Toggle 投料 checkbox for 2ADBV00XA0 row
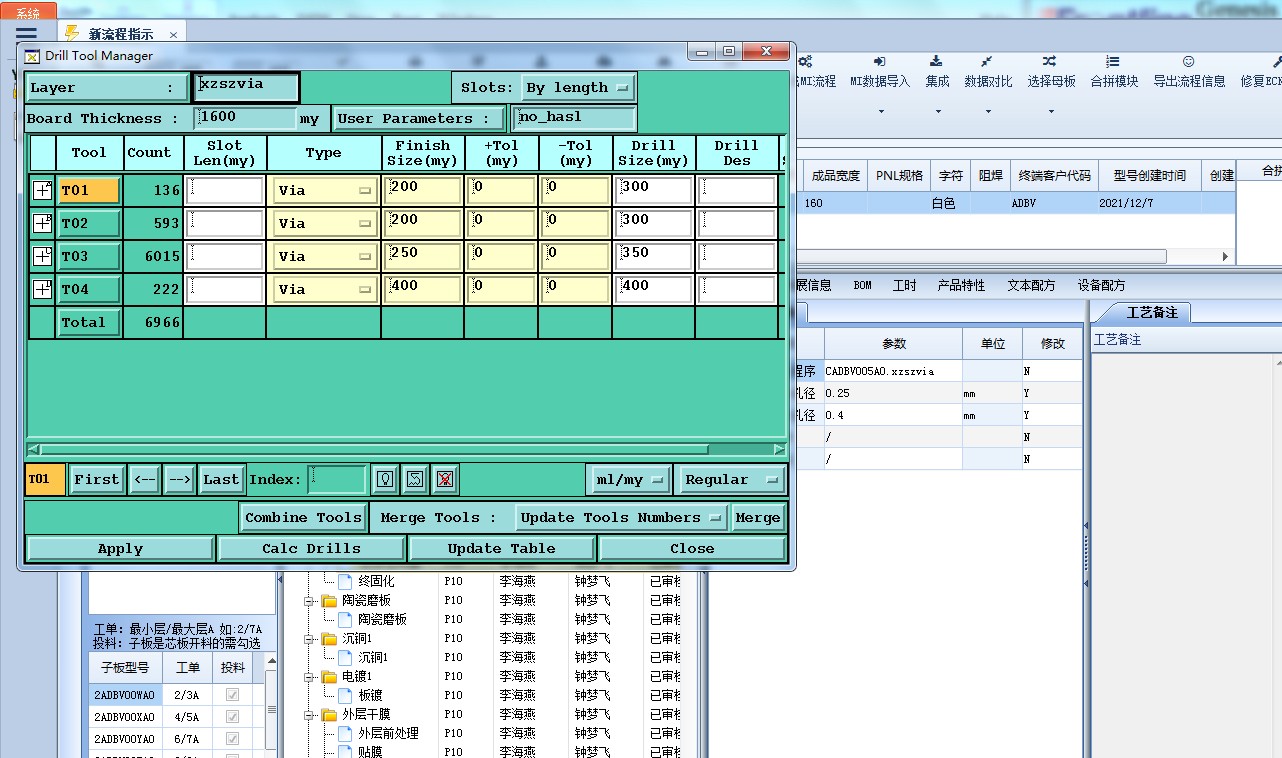The width and height of the screenshot is (1282, 758). 232,716
